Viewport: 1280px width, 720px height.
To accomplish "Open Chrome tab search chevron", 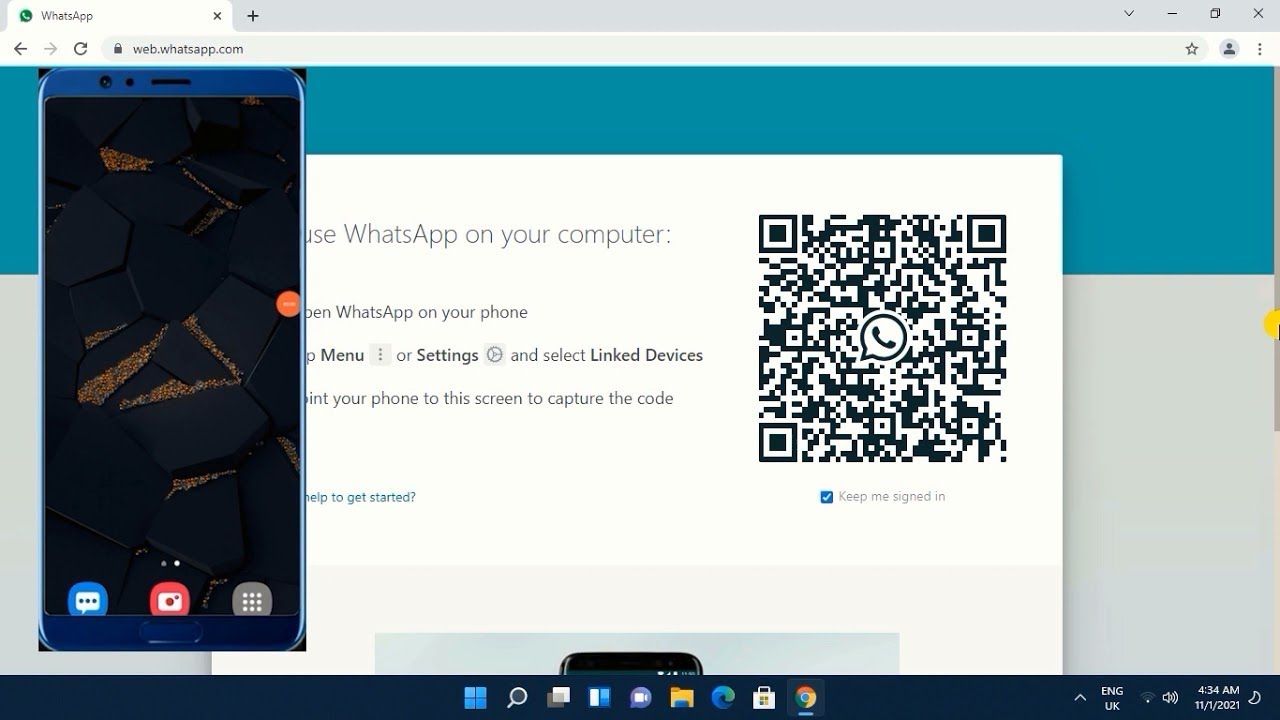I will click(1129, 14).
